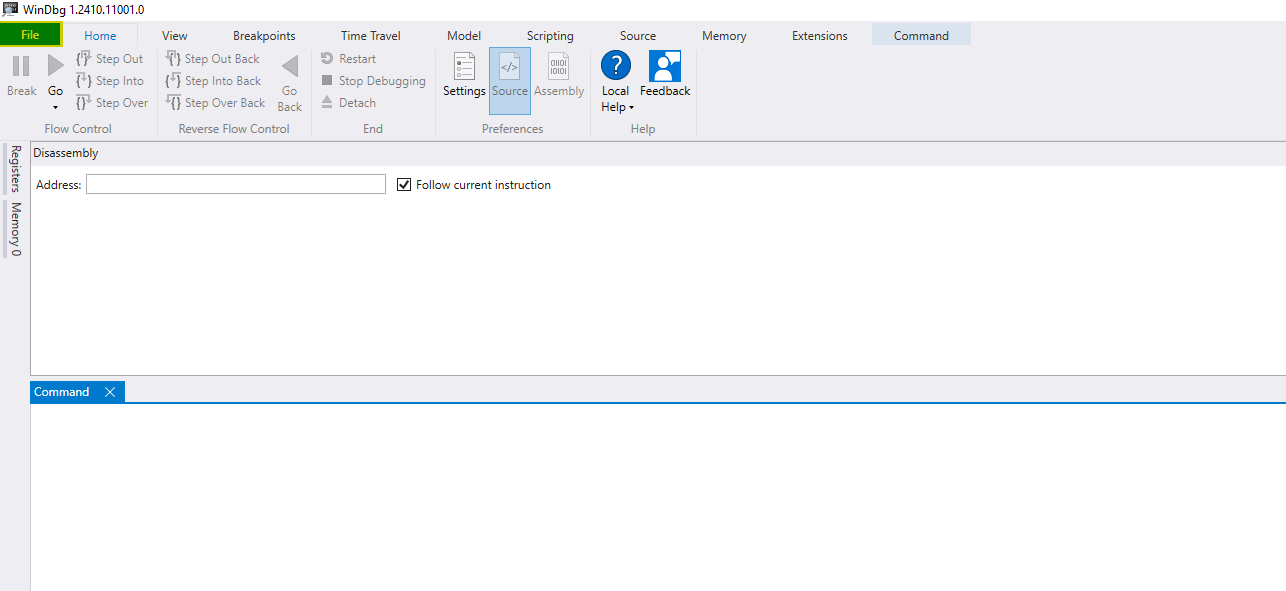Click the Detach button
This screenshot has height=591, width=1286.
pyautogui.click(x=348, y=103)
